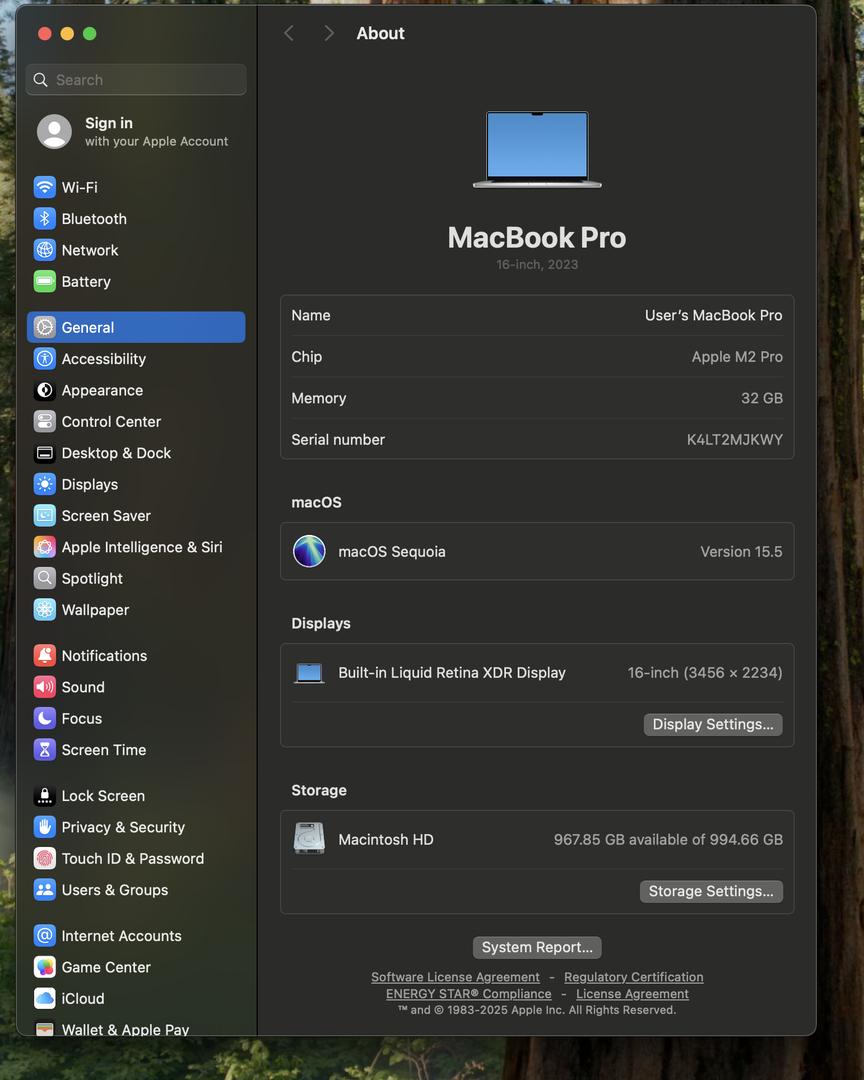
Task: Open Battery settings pane
Action: click(86, 282)
